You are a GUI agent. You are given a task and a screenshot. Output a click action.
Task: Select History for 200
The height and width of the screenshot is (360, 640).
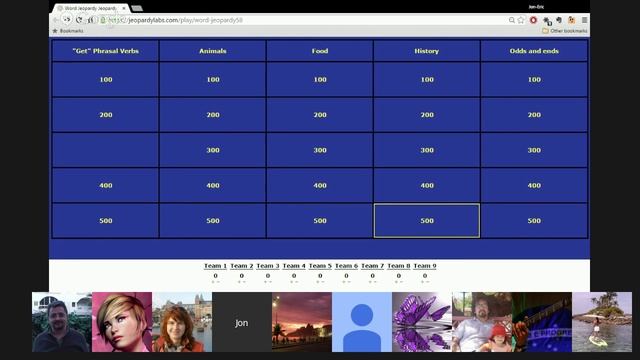(x=427, y=115)
